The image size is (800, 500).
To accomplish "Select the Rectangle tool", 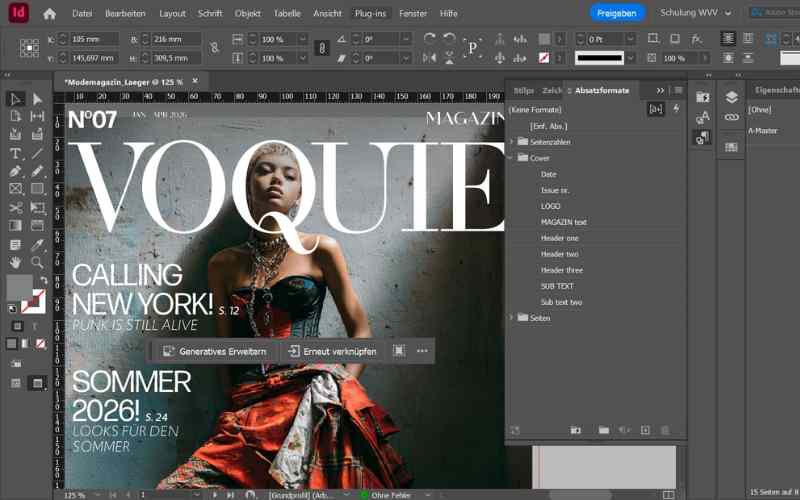I will (x=37, y=189).
